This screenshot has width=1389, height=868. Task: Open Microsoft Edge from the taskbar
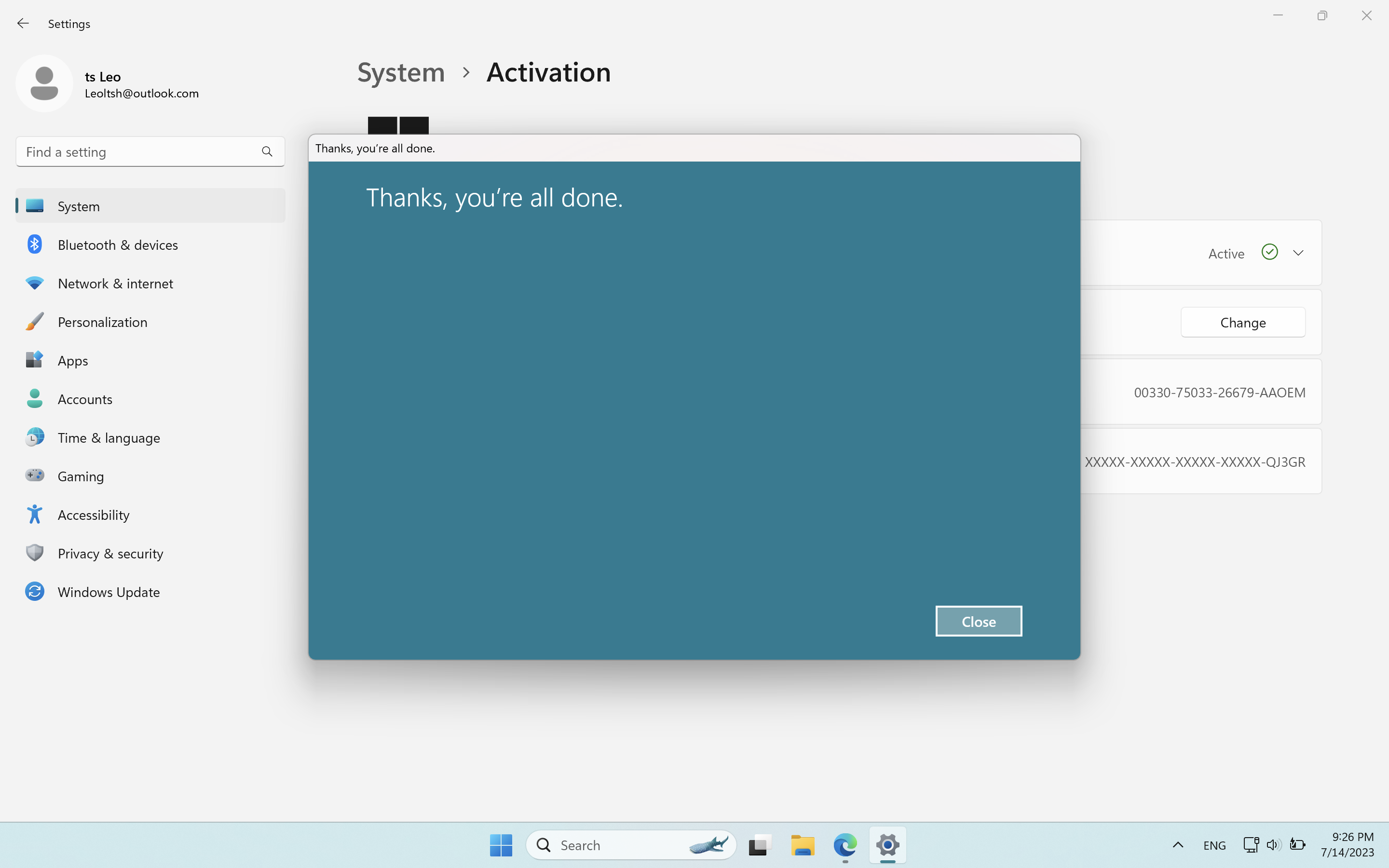coord(845,845)
